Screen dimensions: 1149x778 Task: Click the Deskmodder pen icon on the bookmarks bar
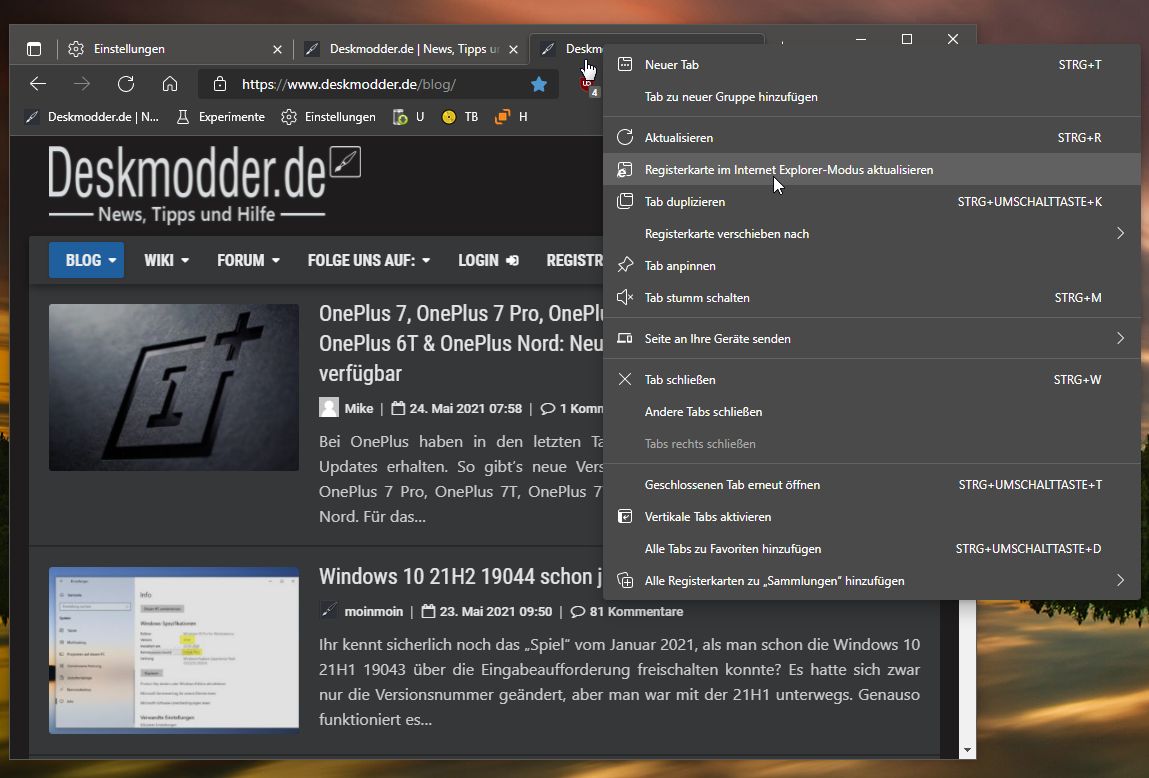[x=31, y=117]
